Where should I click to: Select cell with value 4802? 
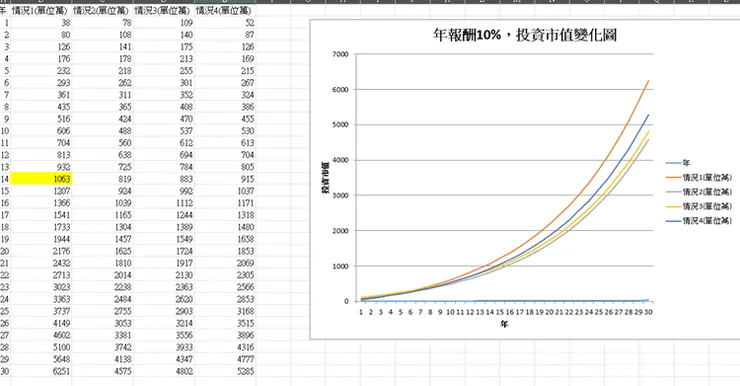pos(164,371)
